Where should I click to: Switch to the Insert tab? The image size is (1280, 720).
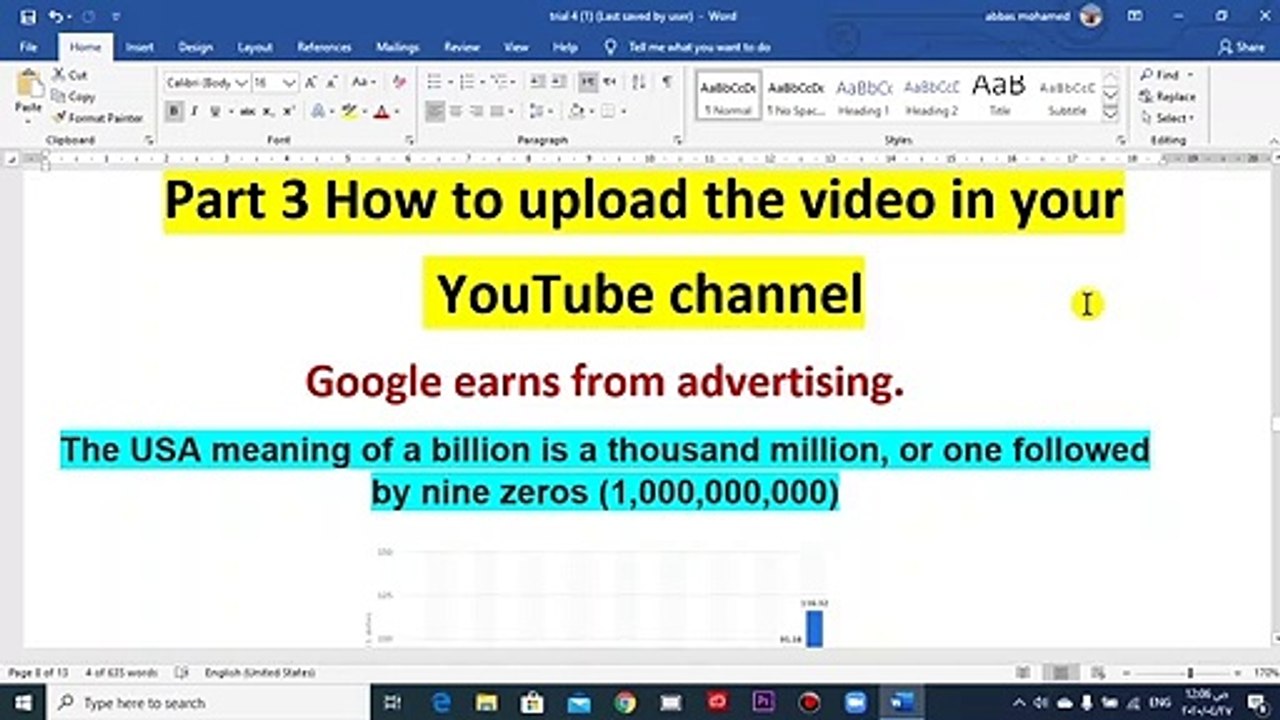coord(140,47)
